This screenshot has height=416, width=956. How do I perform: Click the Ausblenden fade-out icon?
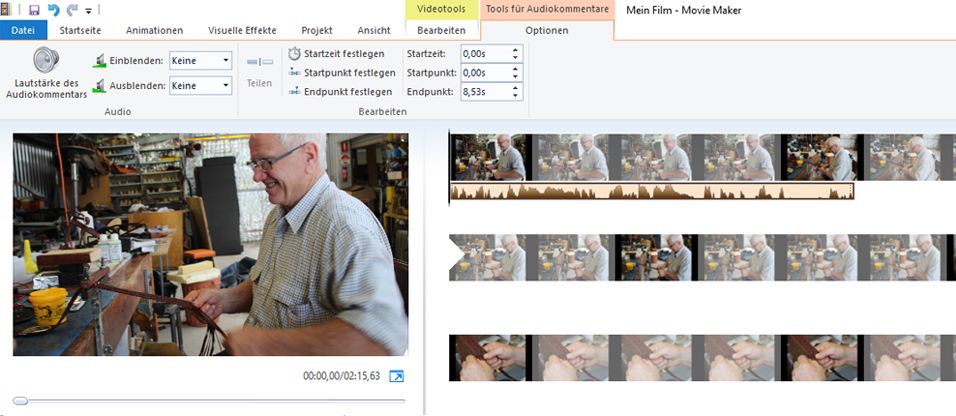pos(99,86)
